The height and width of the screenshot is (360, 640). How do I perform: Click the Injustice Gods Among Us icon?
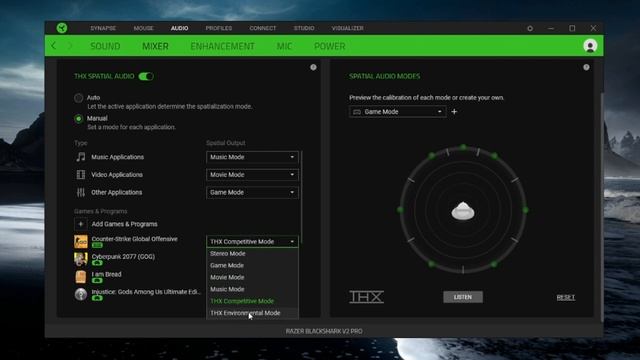[x=80, y=294]
